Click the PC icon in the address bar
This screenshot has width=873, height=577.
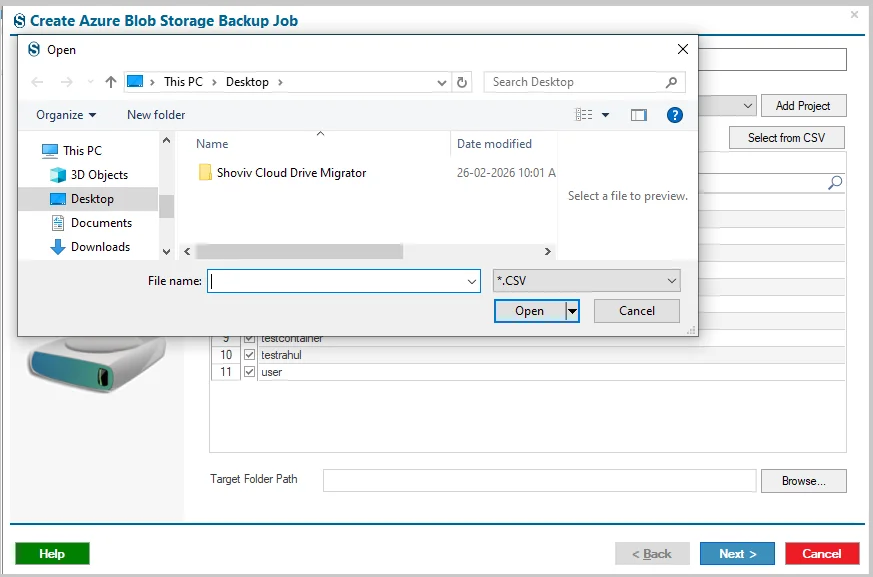tap(135, 82)
